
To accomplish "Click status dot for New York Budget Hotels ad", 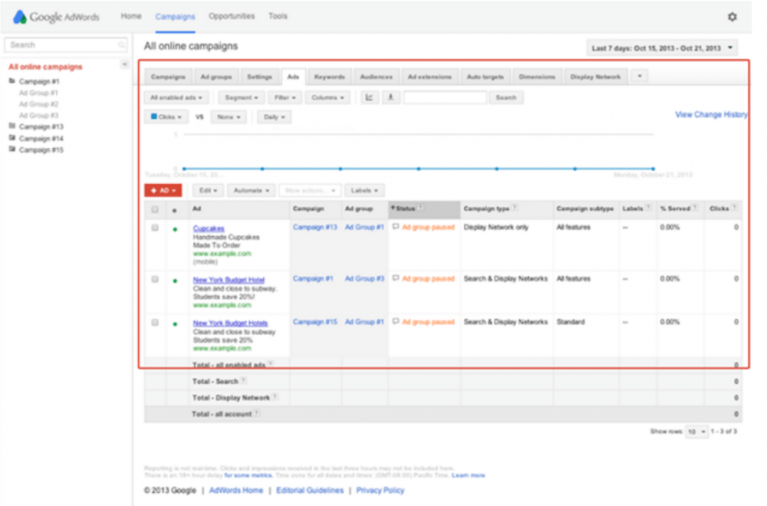I will [175, 324].
